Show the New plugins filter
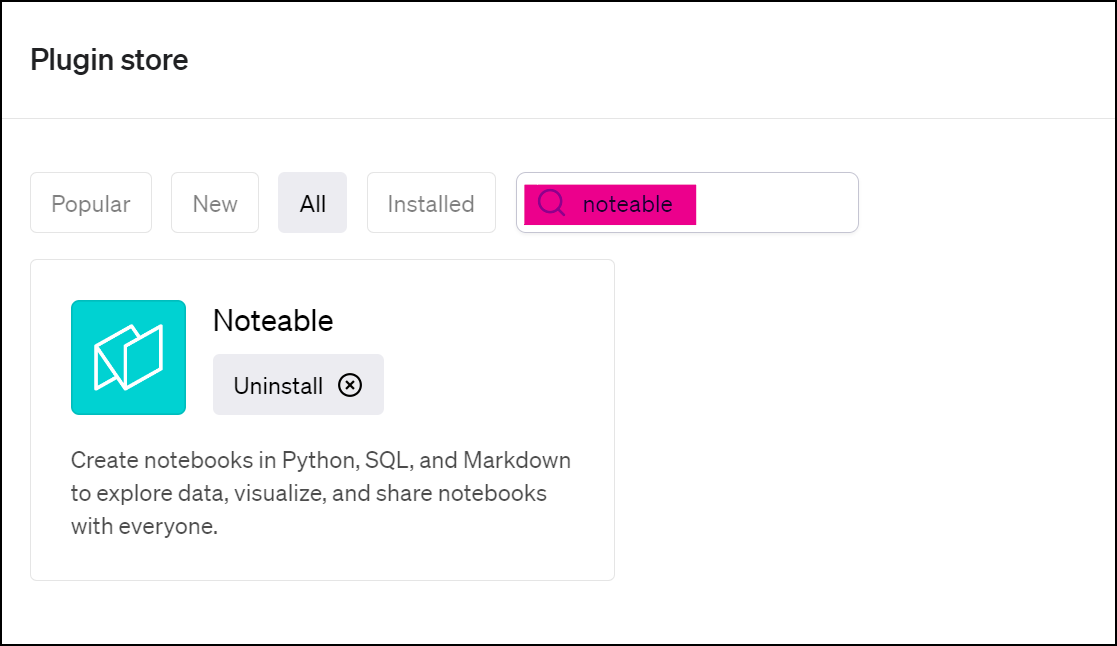 coord(215,203)
